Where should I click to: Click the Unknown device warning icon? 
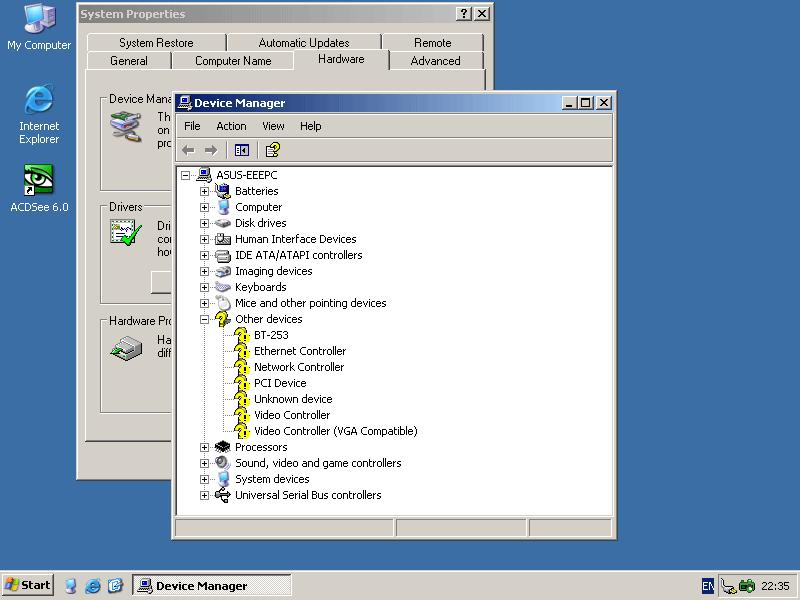pyautogui.click(x=242, y=399)
